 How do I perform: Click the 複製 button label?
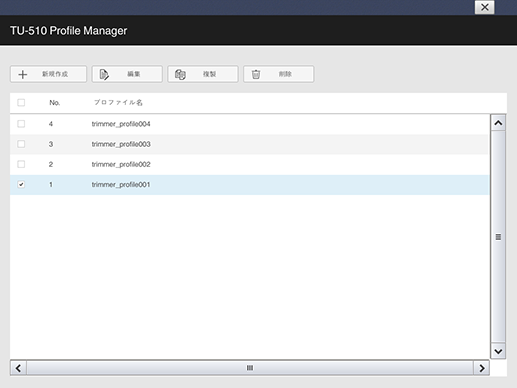(209, 74)
